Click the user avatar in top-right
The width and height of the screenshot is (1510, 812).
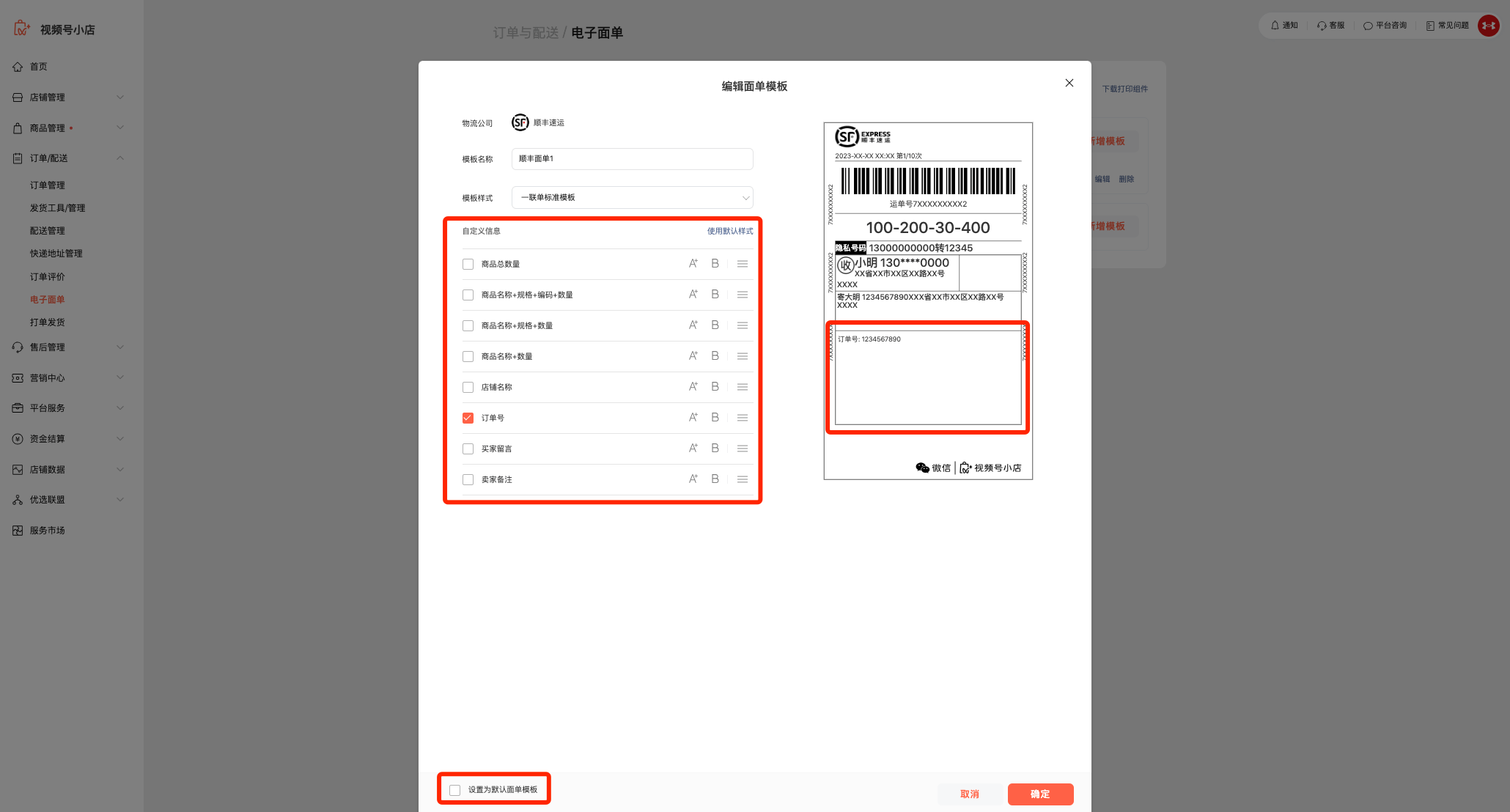click(1488, 26)
